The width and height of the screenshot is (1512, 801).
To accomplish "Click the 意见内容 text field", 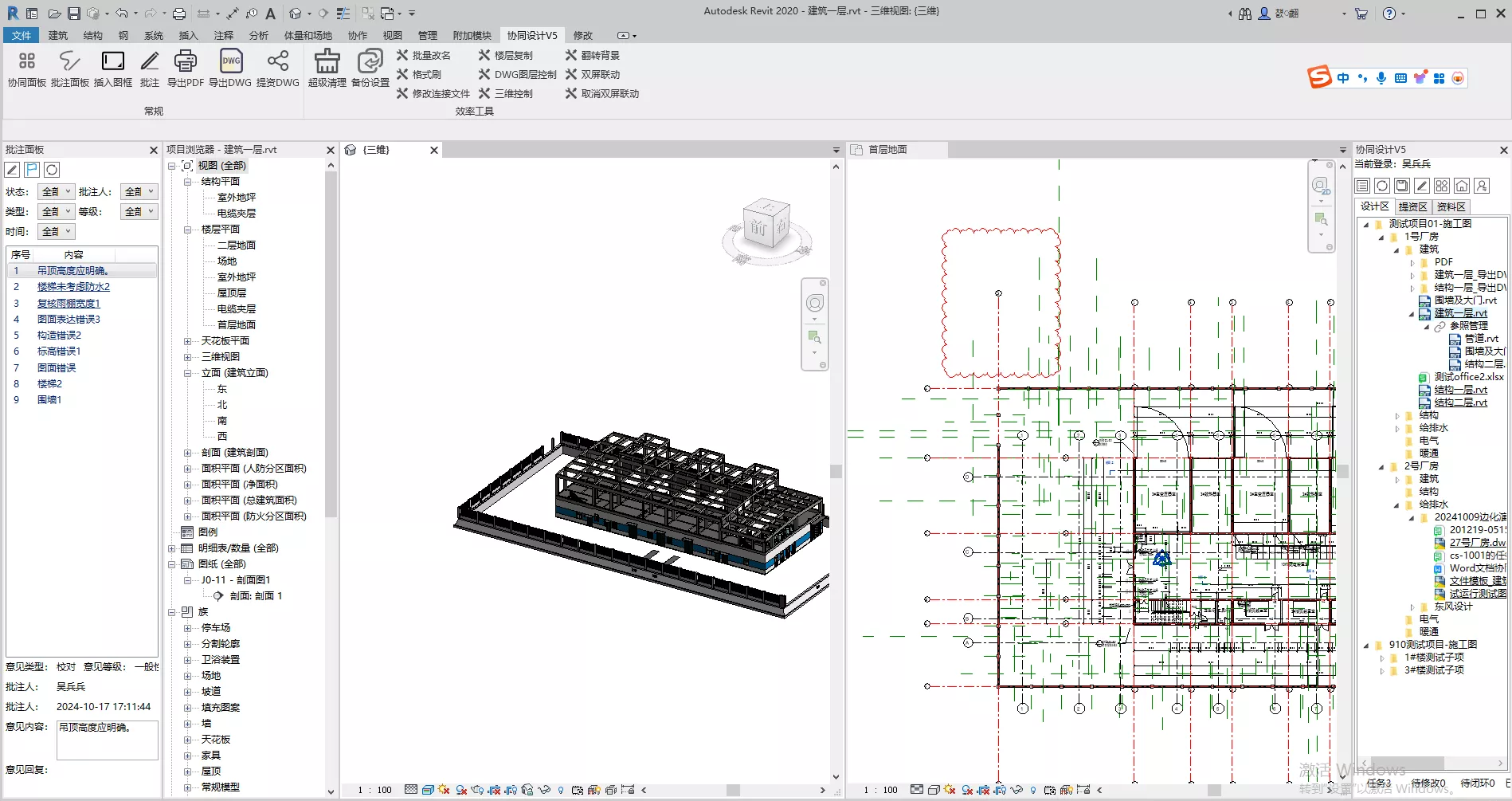I will [108, 740].
